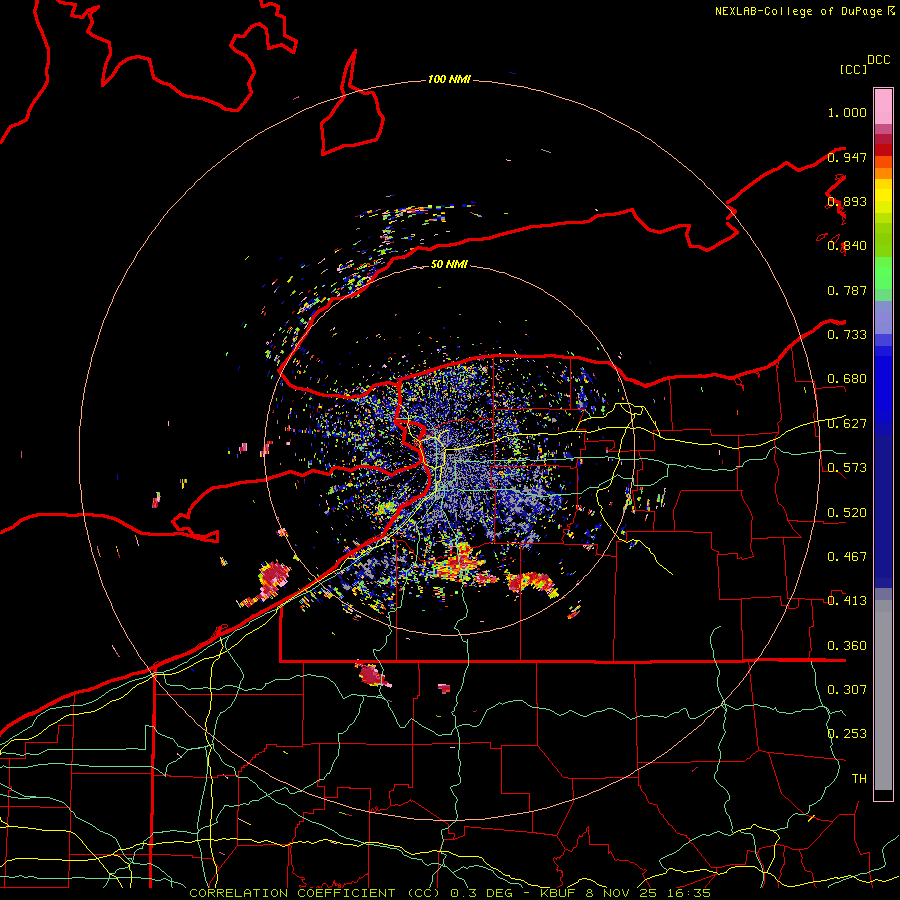Click the 0.627 value on color scale
This screenshot has width=900, height=900.
tap(847, 423)
